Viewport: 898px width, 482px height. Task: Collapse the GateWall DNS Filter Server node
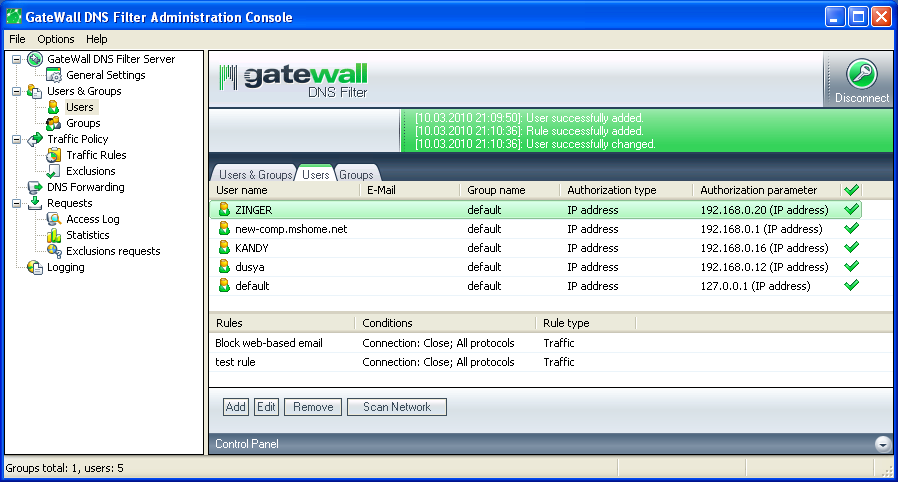click(17, 60)
